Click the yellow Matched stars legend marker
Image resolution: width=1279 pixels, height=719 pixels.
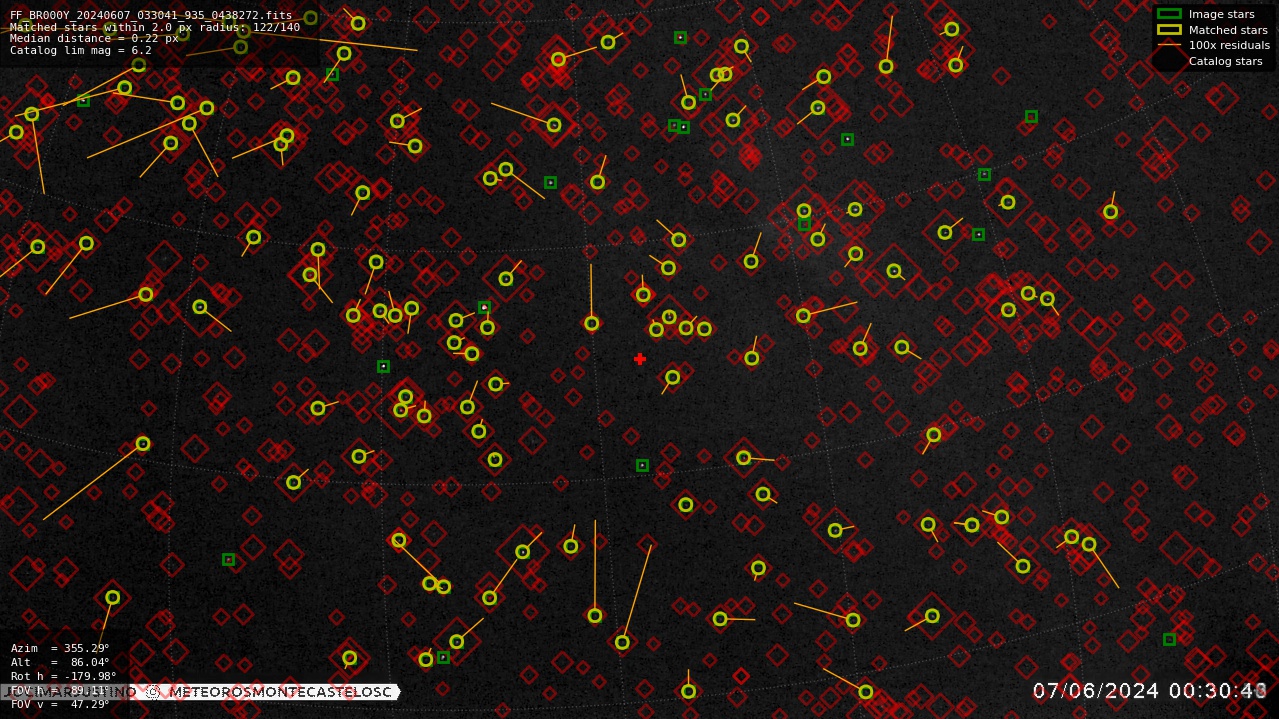(1169, 30)
